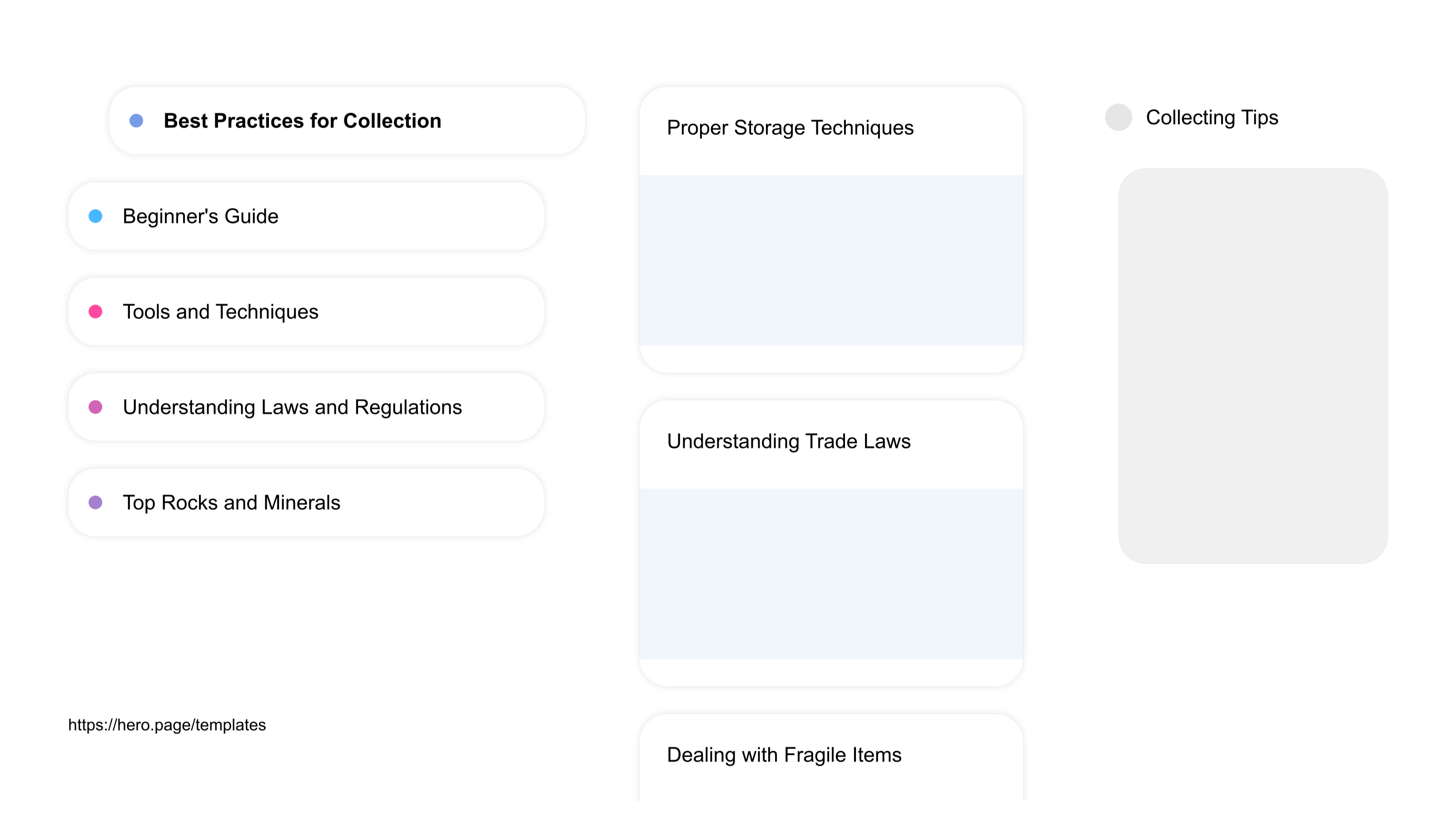Choose the Tools and Techniques label
Viewport: 1456px width, 819px height.
220,312
